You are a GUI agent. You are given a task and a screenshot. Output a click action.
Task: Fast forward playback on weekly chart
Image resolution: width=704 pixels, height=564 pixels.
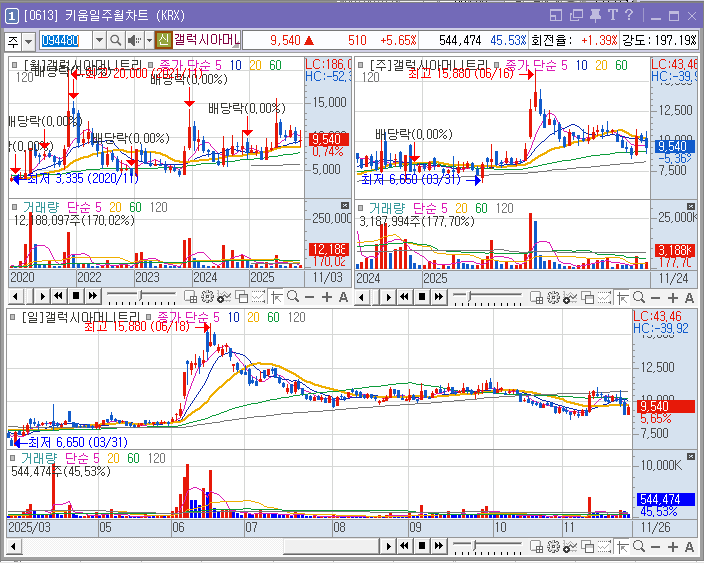439,296
